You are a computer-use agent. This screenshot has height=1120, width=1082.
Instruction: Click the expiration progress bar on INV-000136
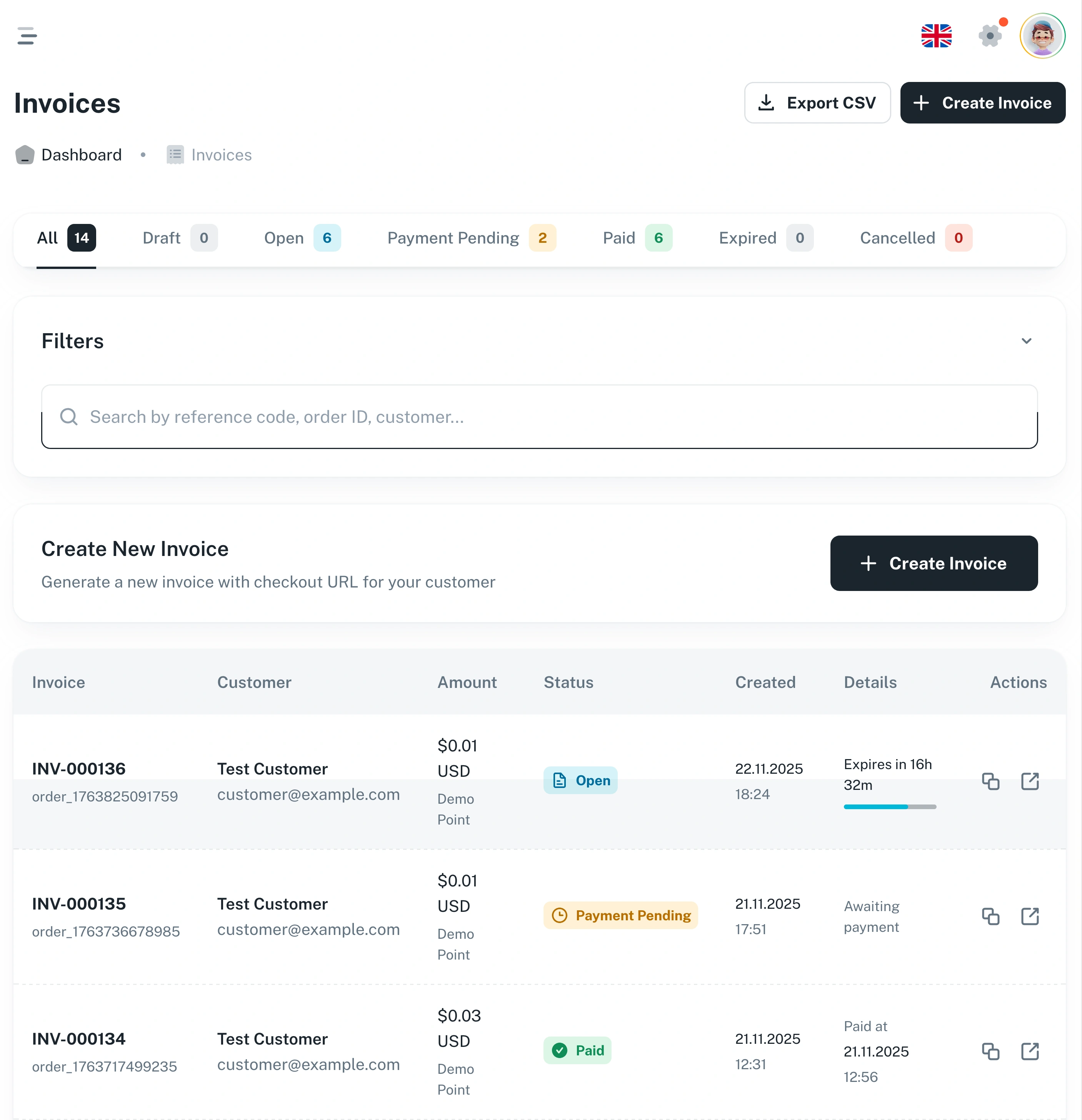click(x=889, y=807)
